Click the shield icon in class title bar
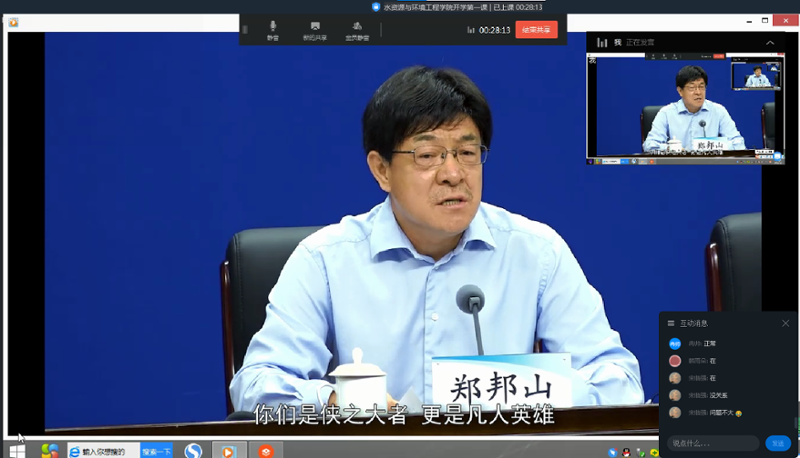The height and width of the screenshot is (458, 800). coord(376,7)
